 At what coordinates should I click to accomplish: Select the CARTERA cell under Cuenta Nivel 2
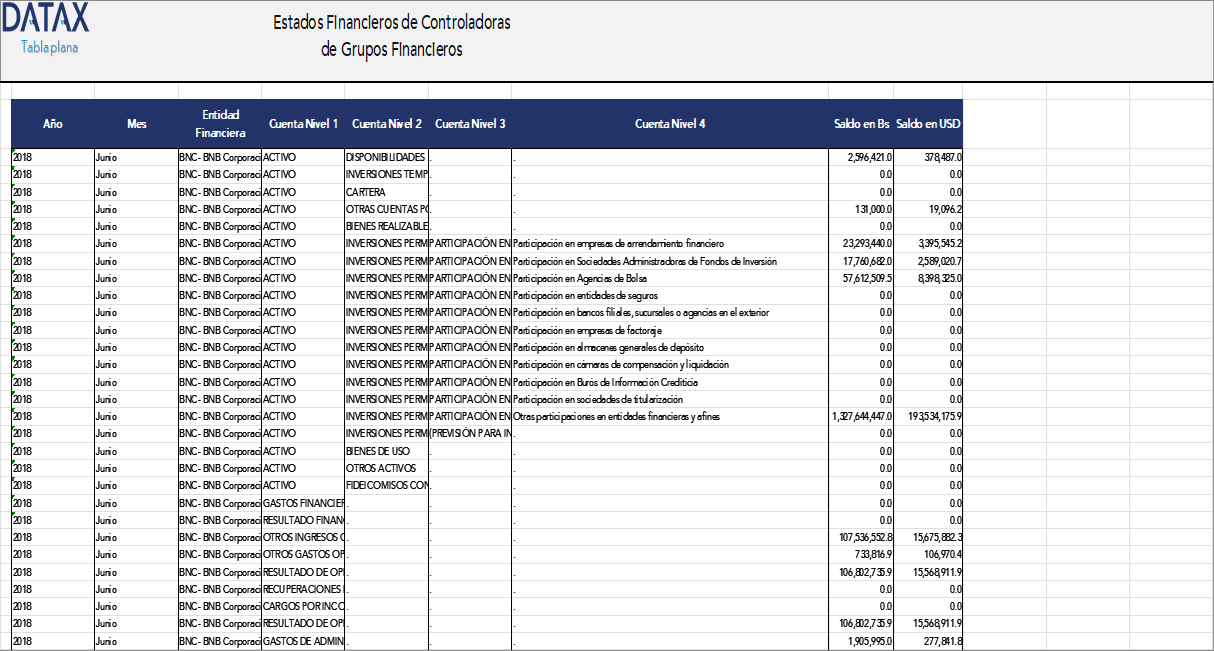(x=365, y=192)
